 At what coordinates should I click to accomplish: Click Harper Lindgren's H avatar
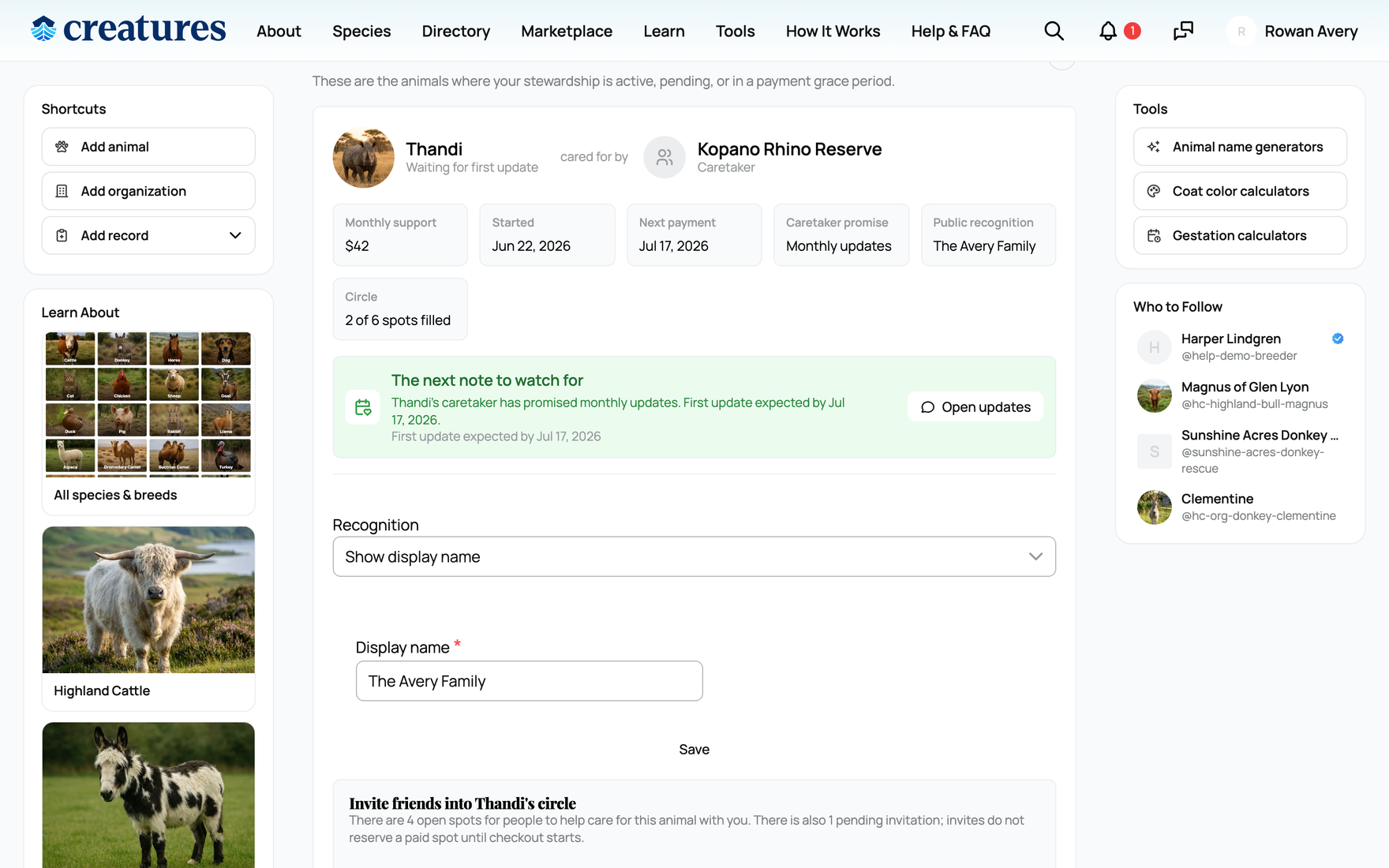tap(1155, 347)
